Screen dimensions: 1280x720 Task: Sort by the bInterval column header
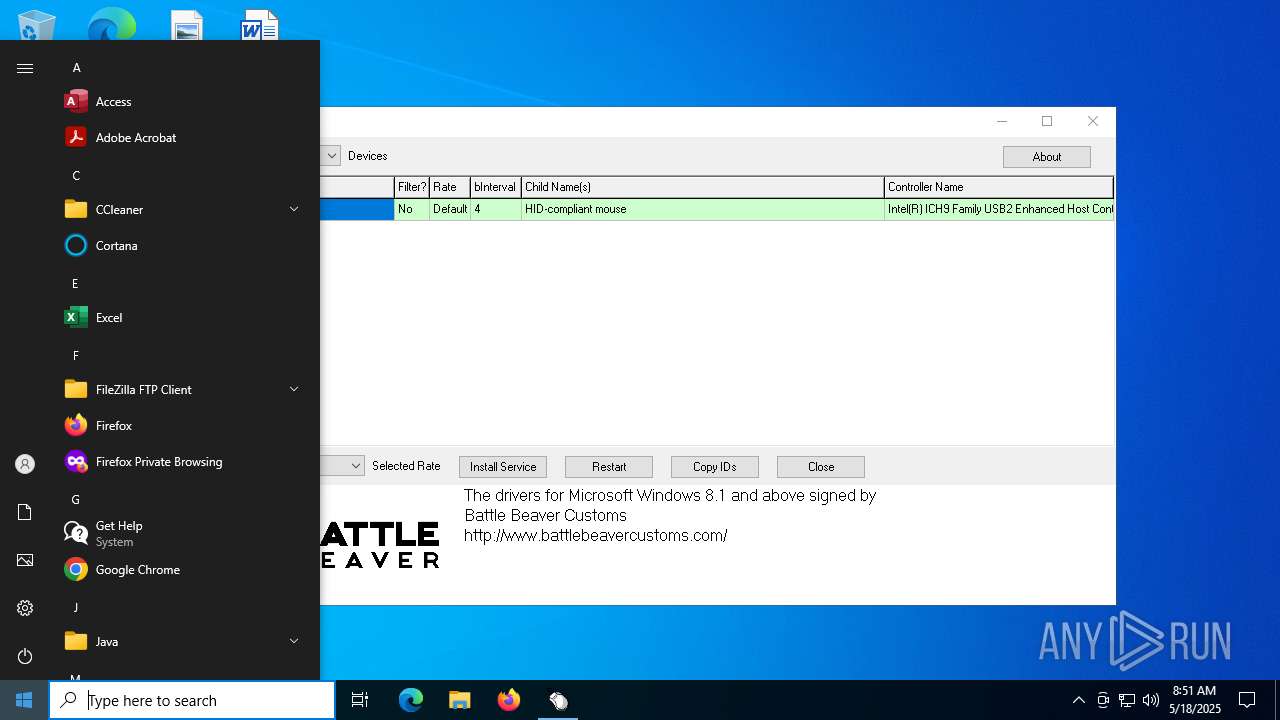click(496, 187)
